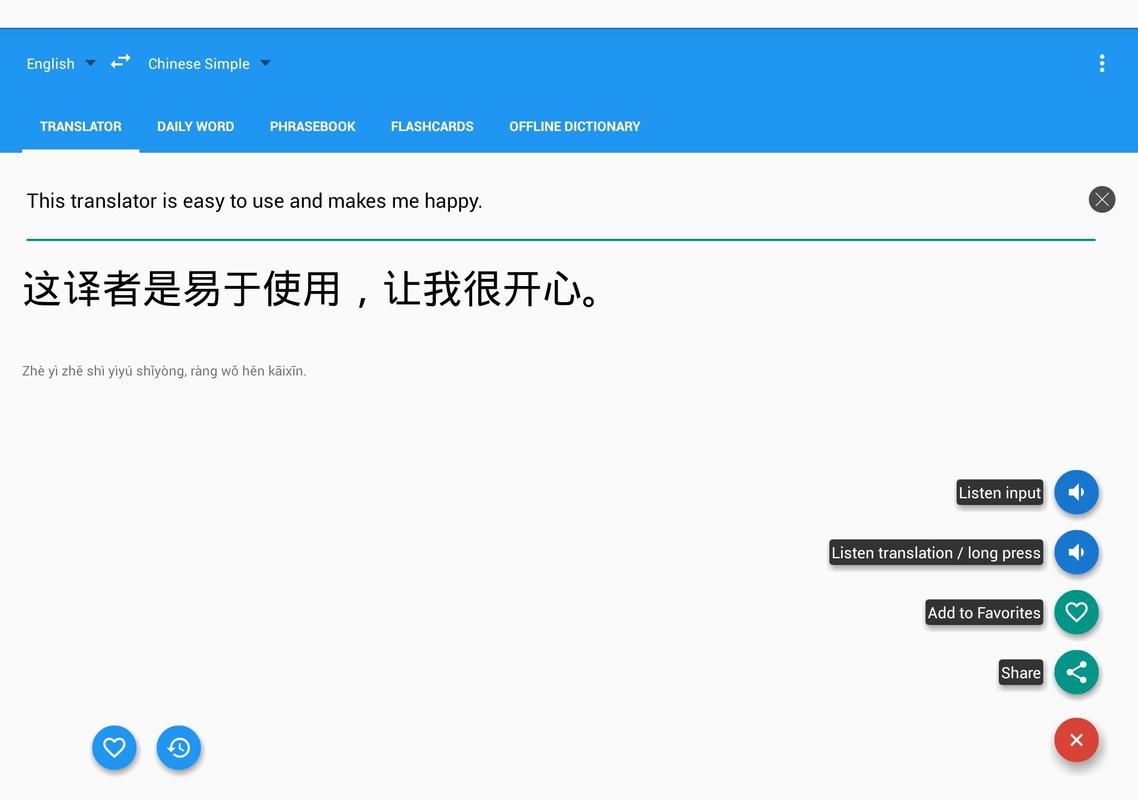The width and height of the screenshot is (1138, 800).
Task: Play the Listen translation speaker button
Action: [1076, 552]
